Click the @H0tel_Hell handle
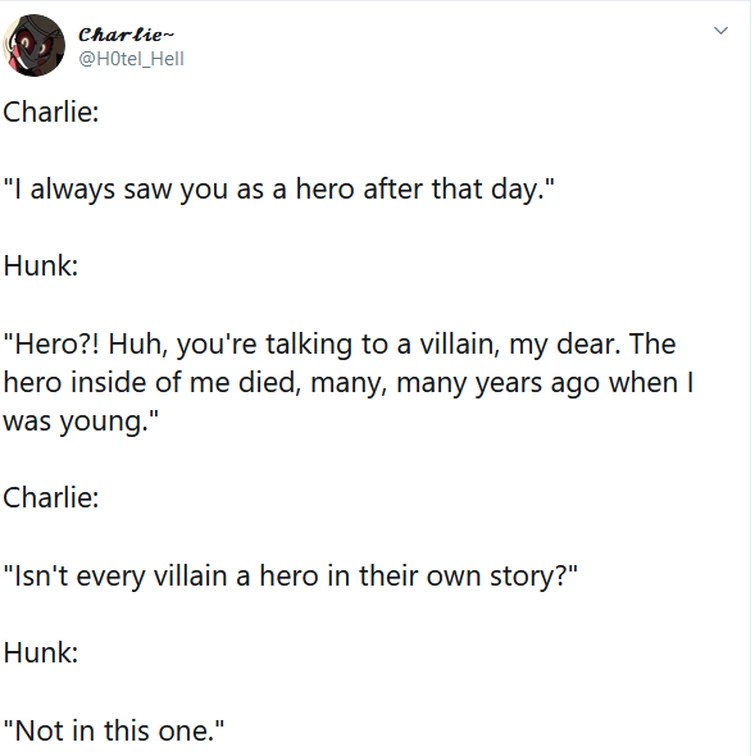The image size is (755, 756). [x=131, y=59]
